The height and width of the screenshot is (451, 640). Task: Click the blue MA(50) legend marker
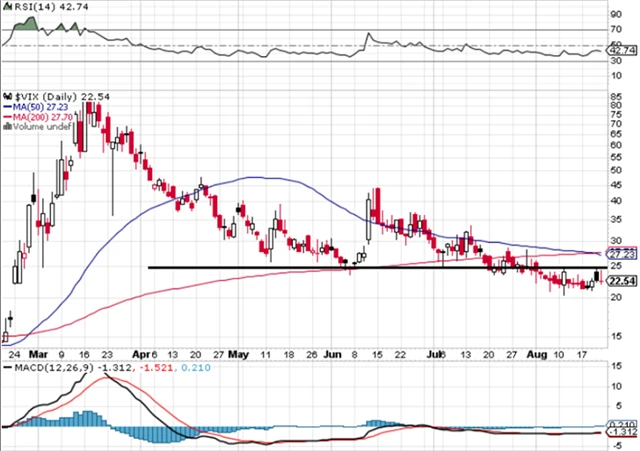tap(7, 103)
